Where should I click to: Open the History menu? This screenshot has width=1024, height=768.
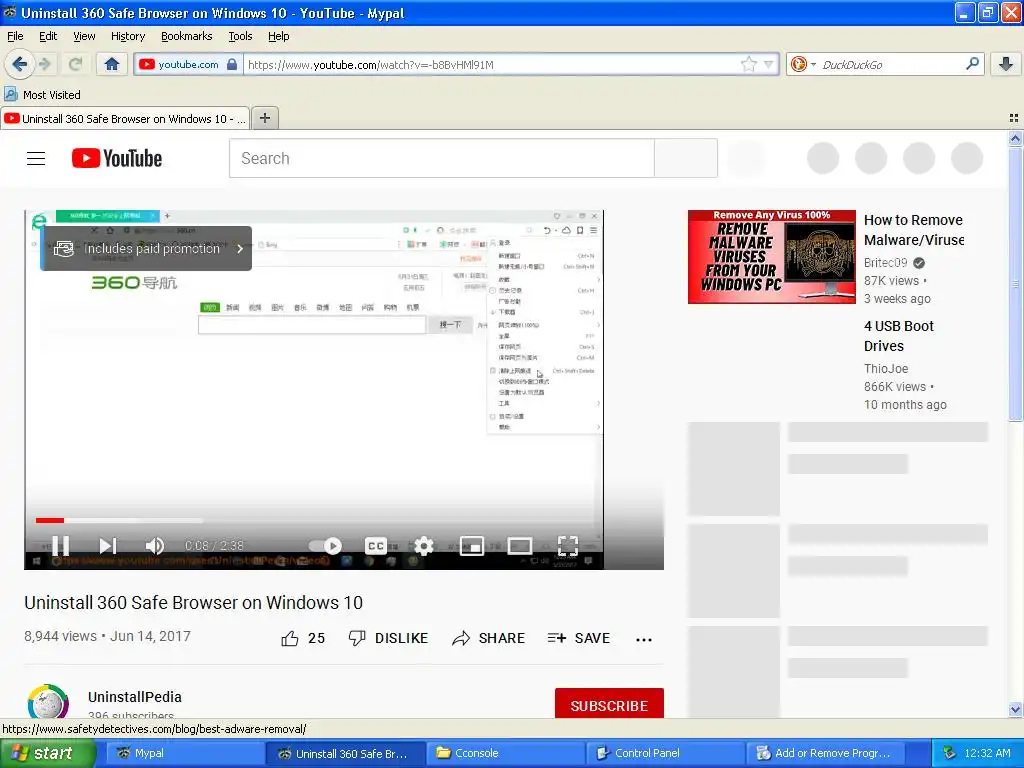point(128,36)
